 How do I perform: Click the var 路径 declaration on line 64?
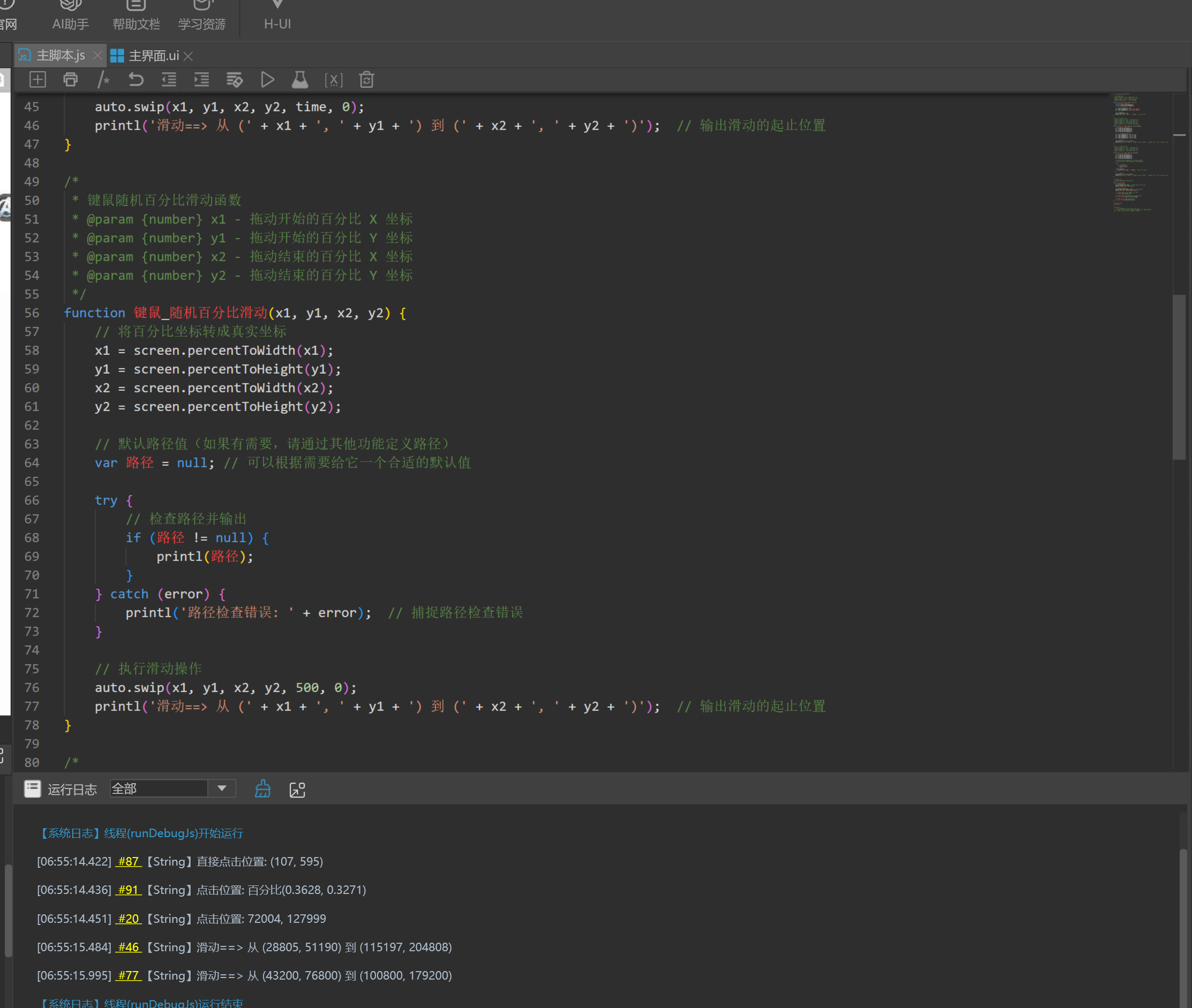pos(154,463)
